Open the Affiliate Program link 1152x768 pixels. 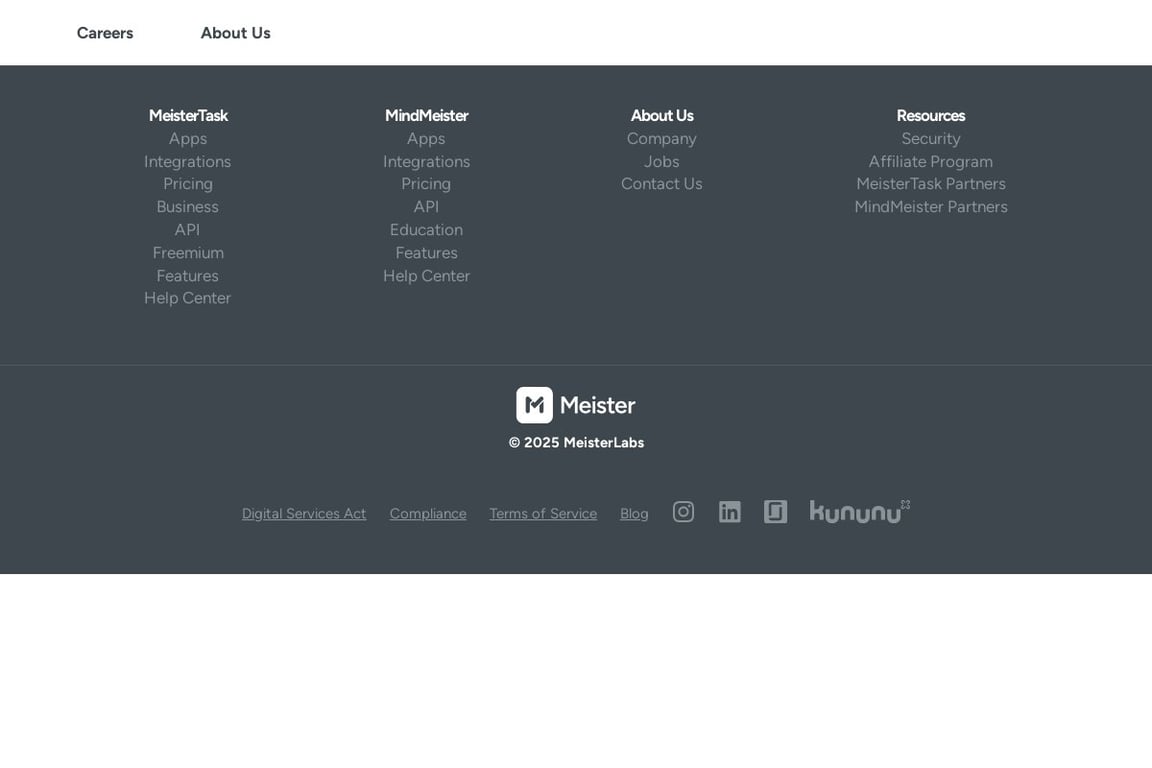click(x=931, y=162)
